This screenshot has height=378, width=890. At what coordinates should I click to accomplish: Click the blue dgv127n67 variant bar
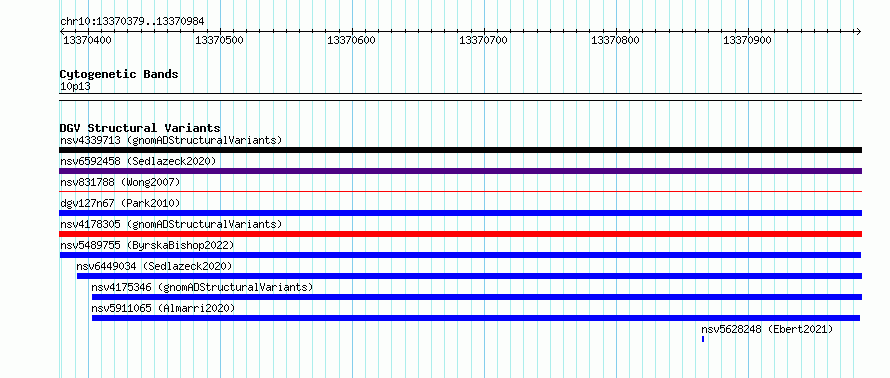[460, 213]
